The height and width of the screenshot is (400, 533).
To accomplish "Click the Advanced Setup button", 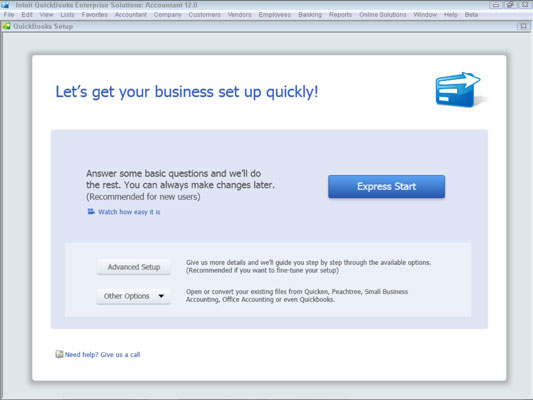I will pyautogui.click(x=134, y=267).
